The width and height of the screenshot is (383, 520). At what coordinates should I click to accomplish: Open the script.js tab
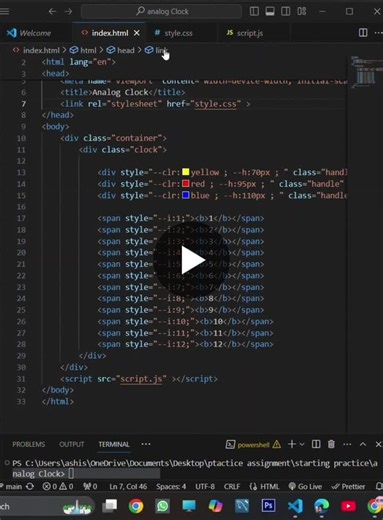click(249, 33)
